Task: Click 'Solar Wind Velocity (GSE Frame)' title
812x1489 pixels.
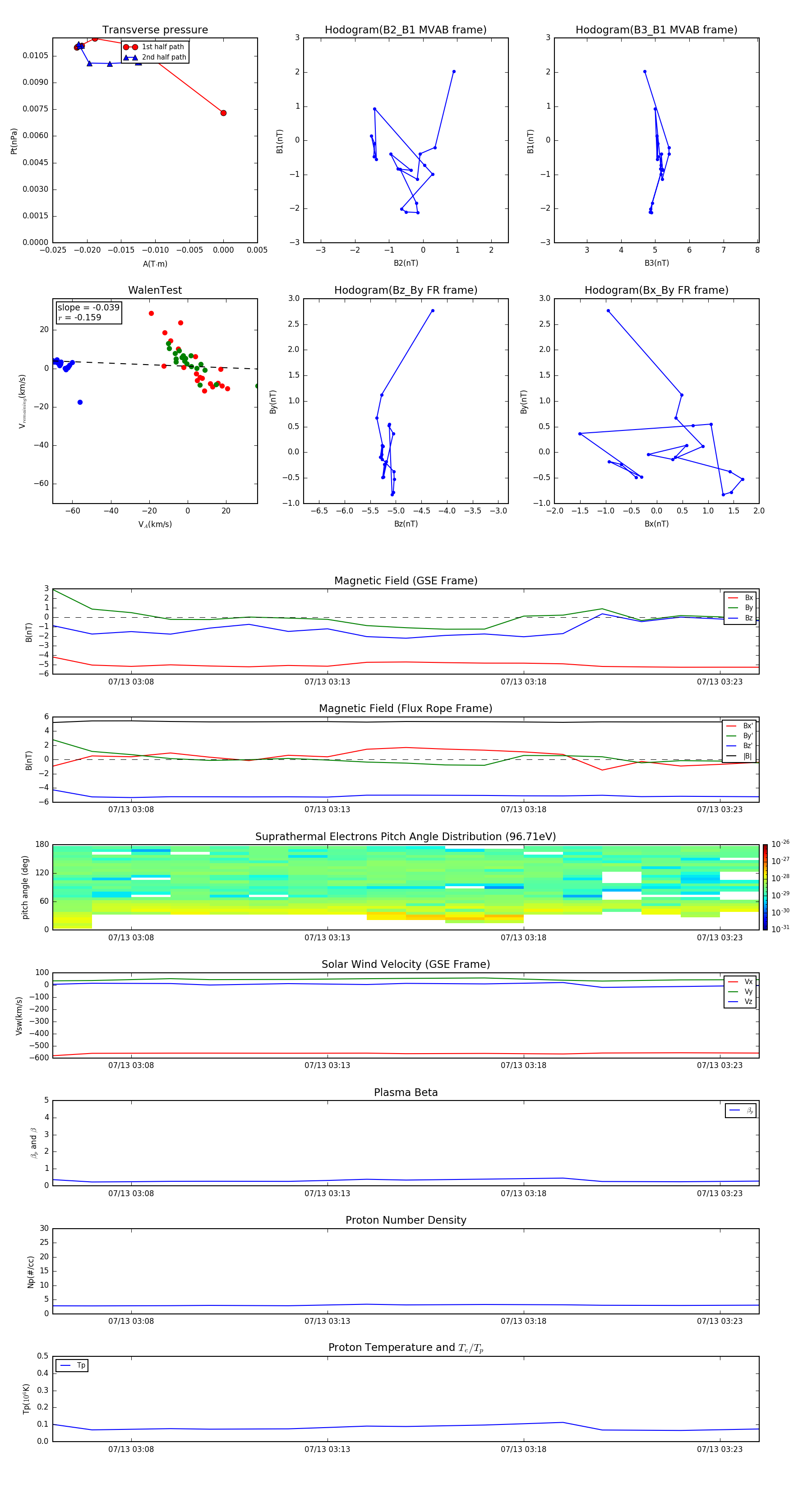Action: click(x=406, y=965)
